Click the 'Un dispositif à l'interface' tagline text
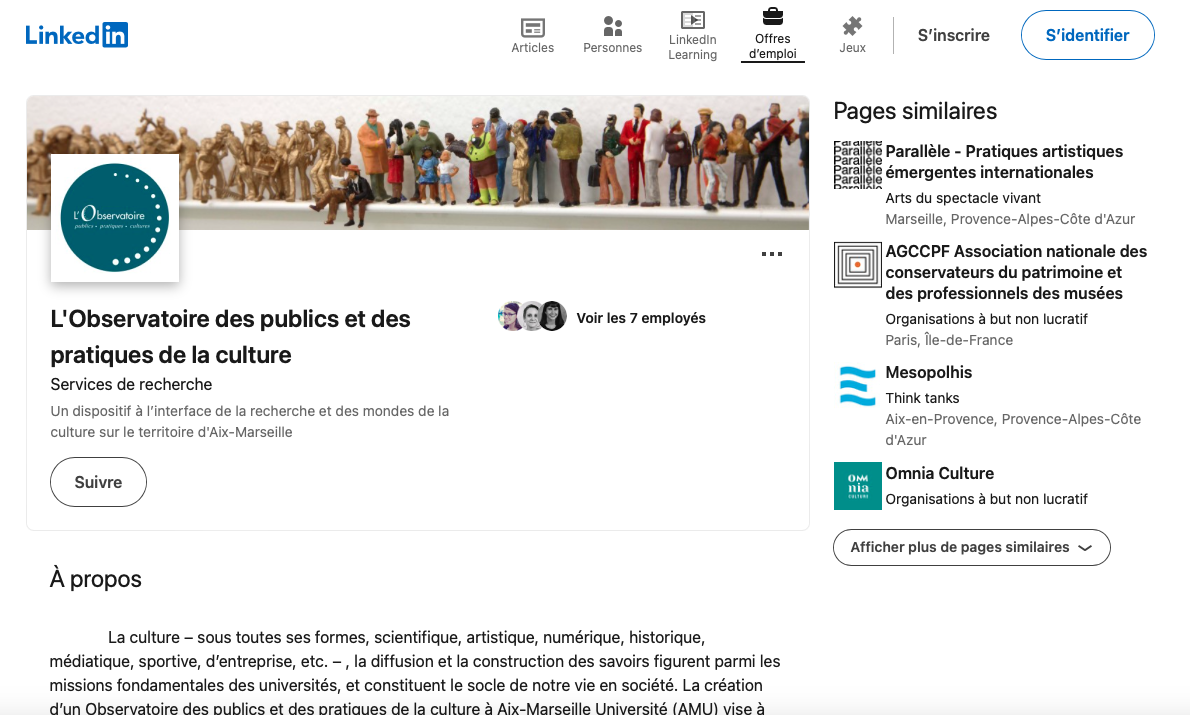This screenshot has width=1190, height=715. click(x=250, y=422)
